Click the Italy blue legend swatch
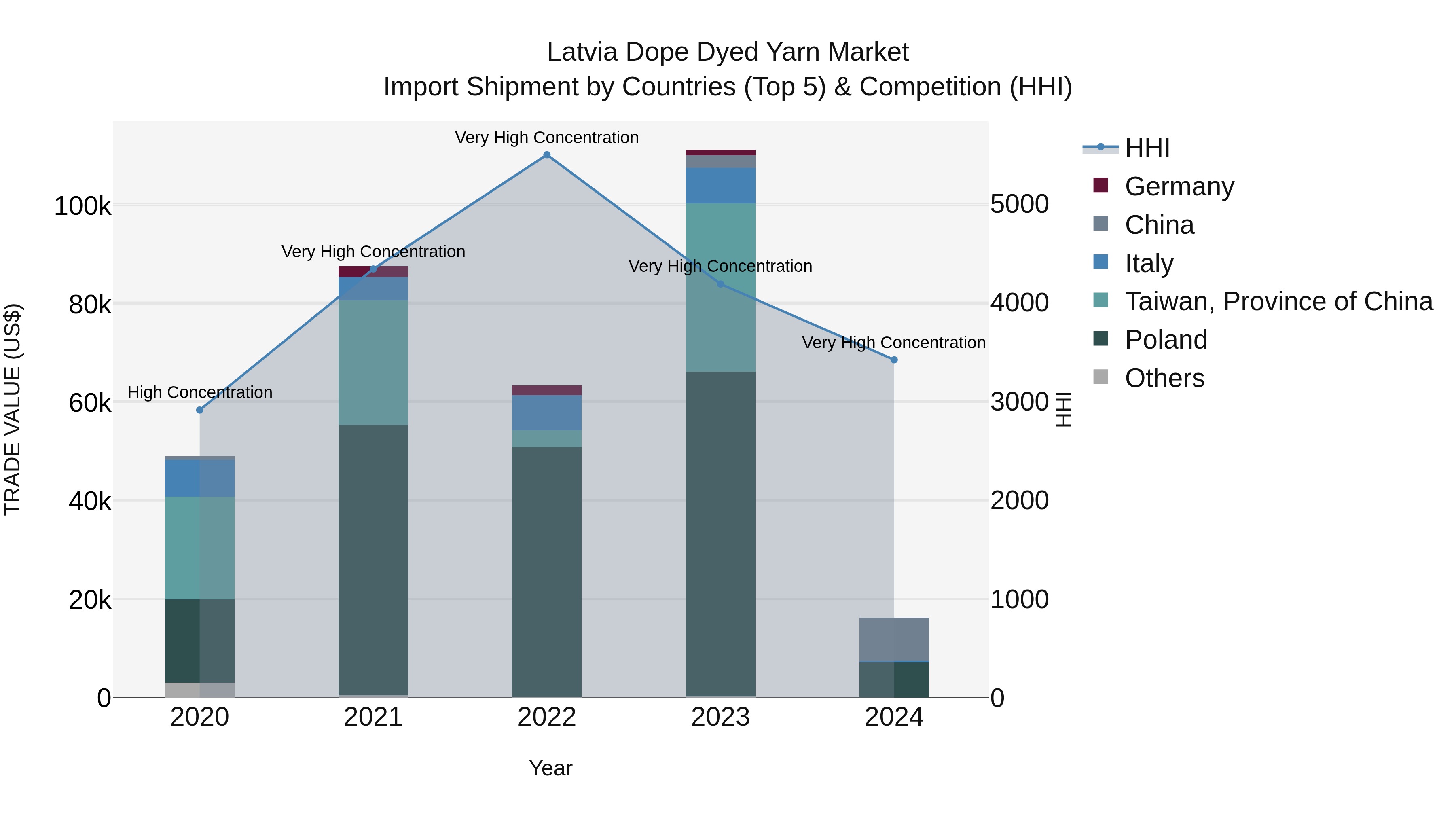 pyautogui.click(x=1100, y=262)
